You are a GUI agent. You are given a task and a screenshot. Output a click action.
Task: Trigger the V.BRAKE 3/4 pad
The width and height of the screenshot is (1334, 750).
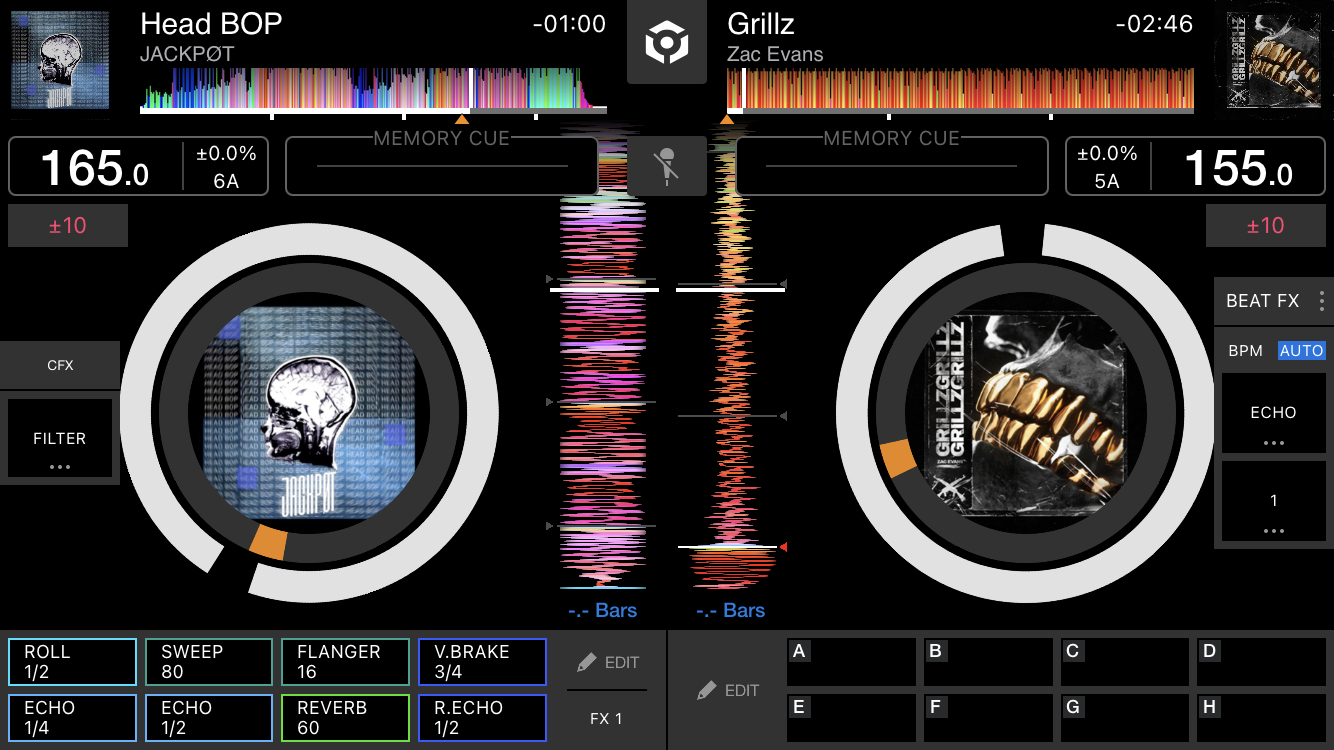pos(482,661)
